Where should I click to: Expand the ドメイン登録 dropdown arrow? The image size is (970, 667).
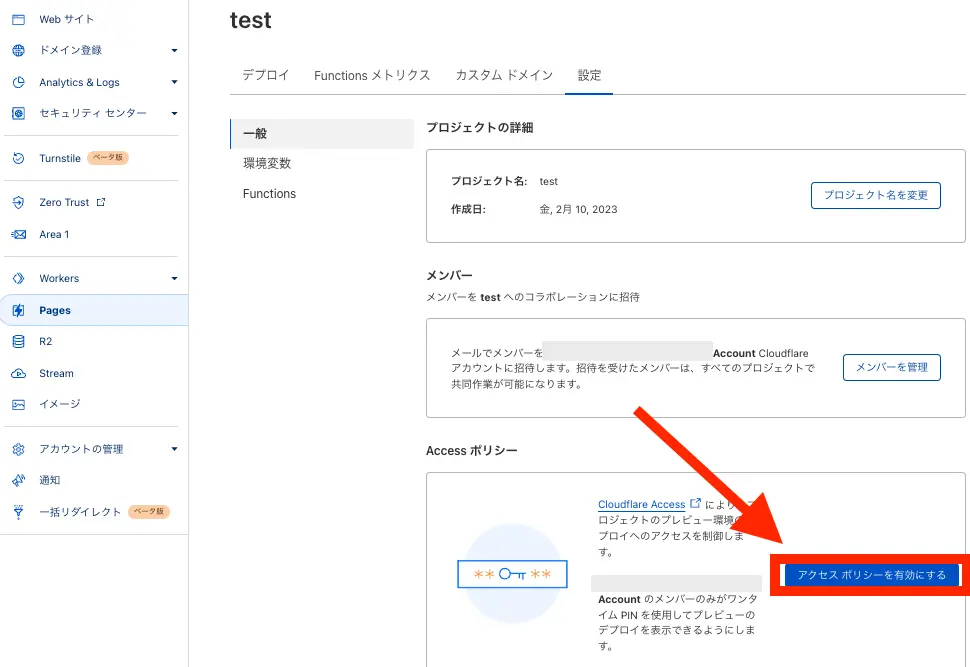174,50
